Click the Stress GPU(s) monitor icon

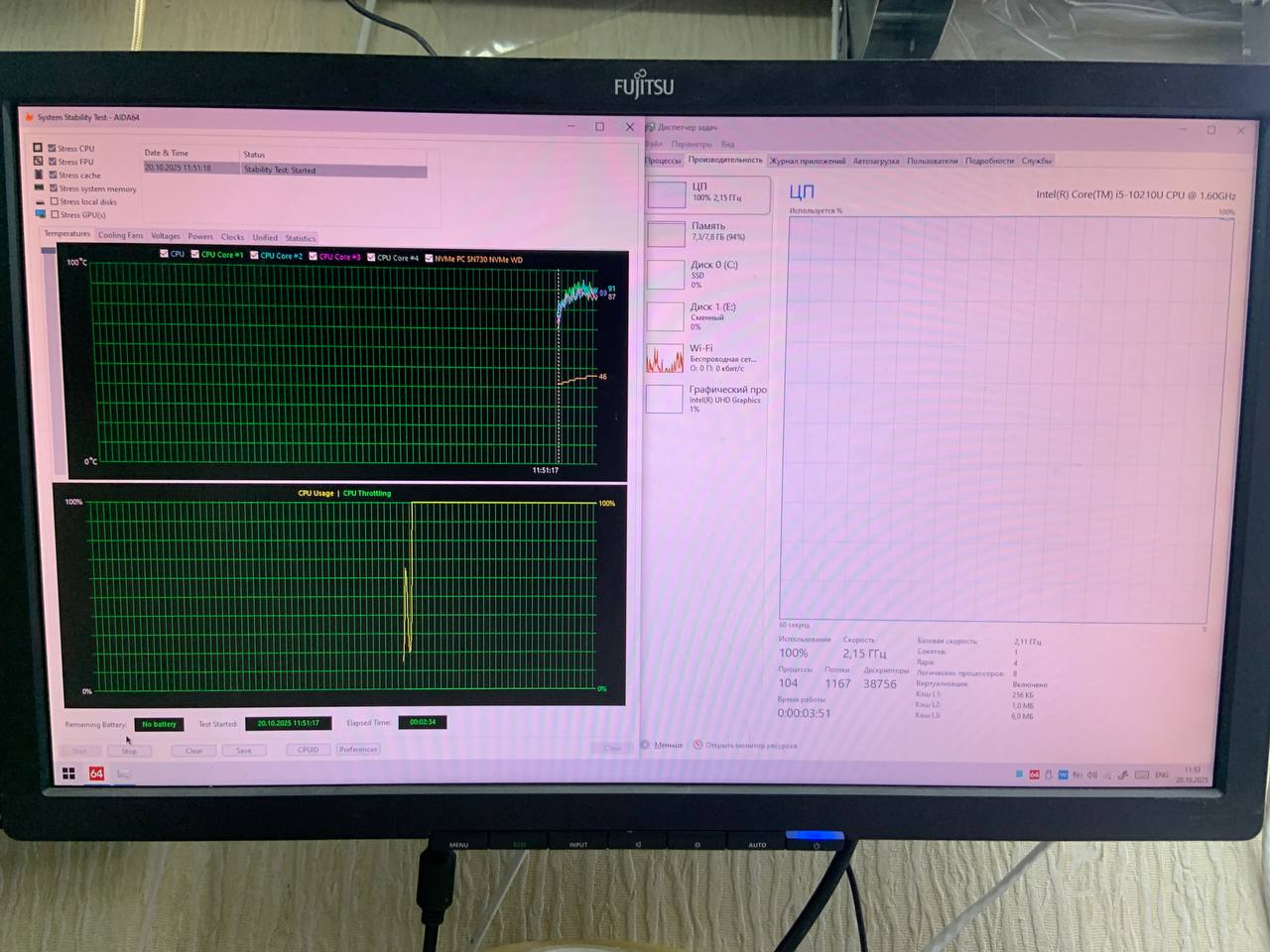point(40,214)
